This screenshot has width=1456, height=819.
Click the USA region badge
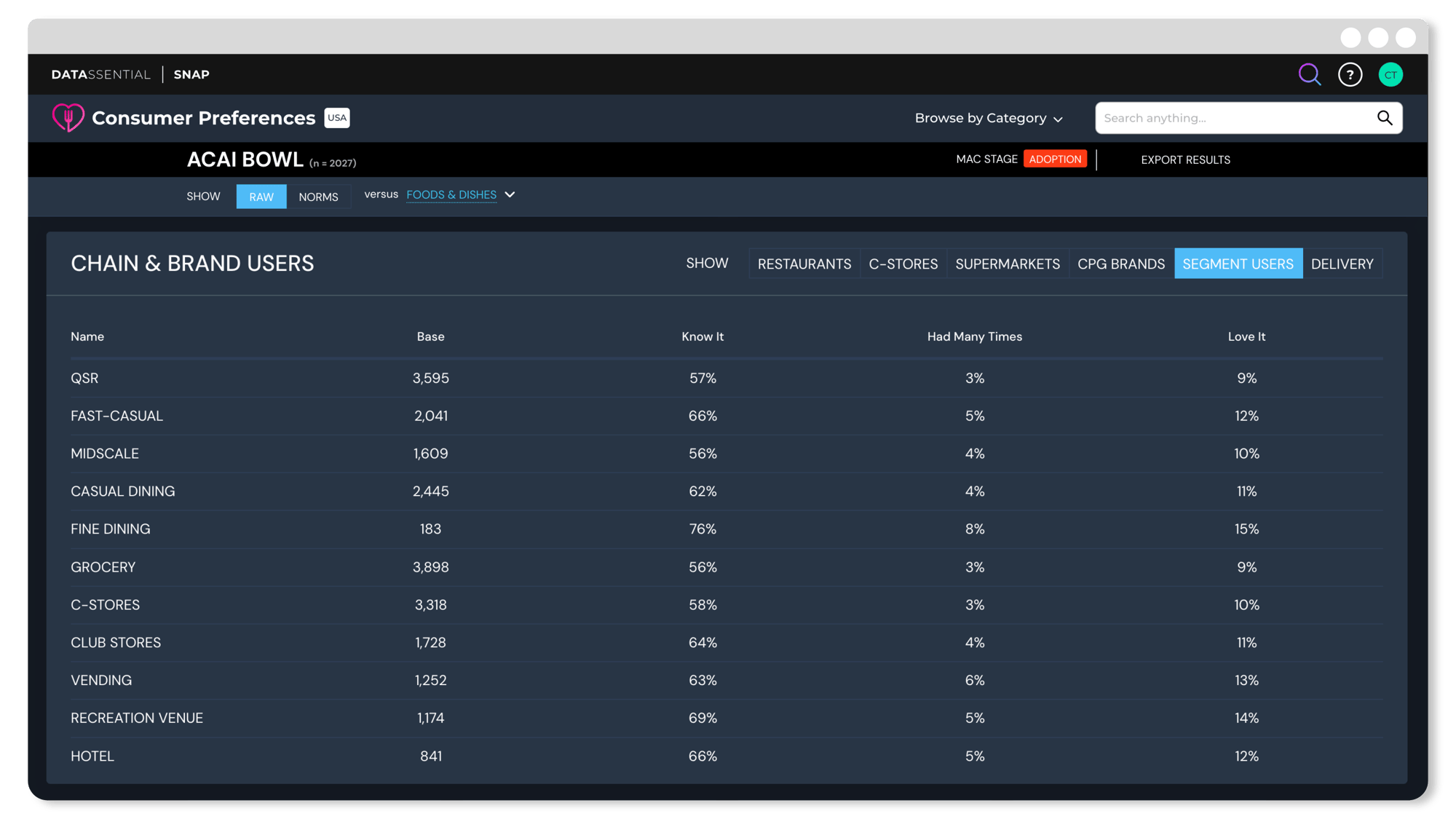tap(337, 118)
